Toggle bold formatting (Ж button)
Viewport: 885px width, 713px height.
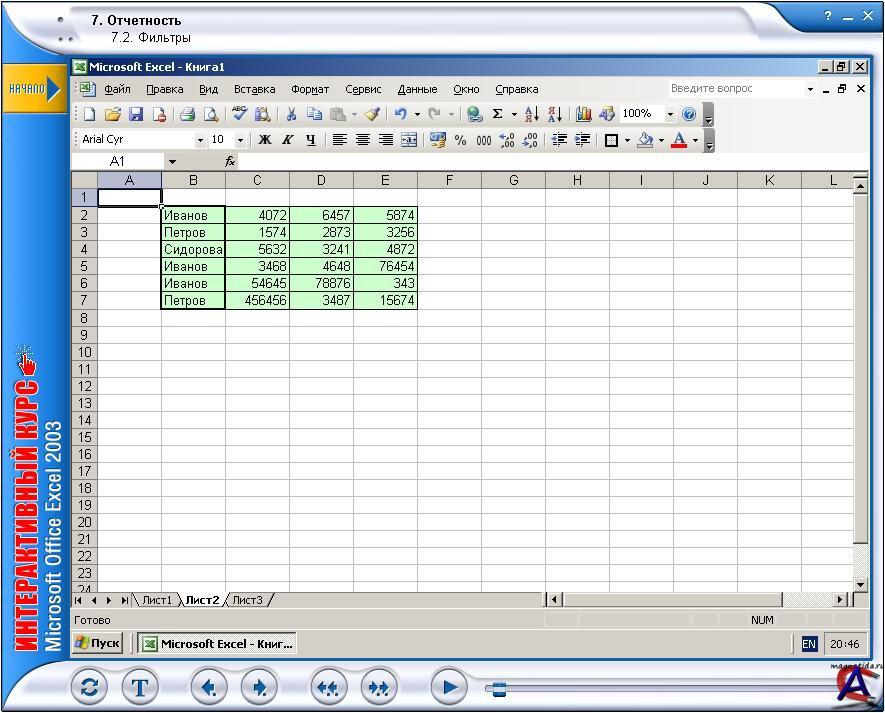click(x=265, y=140)
